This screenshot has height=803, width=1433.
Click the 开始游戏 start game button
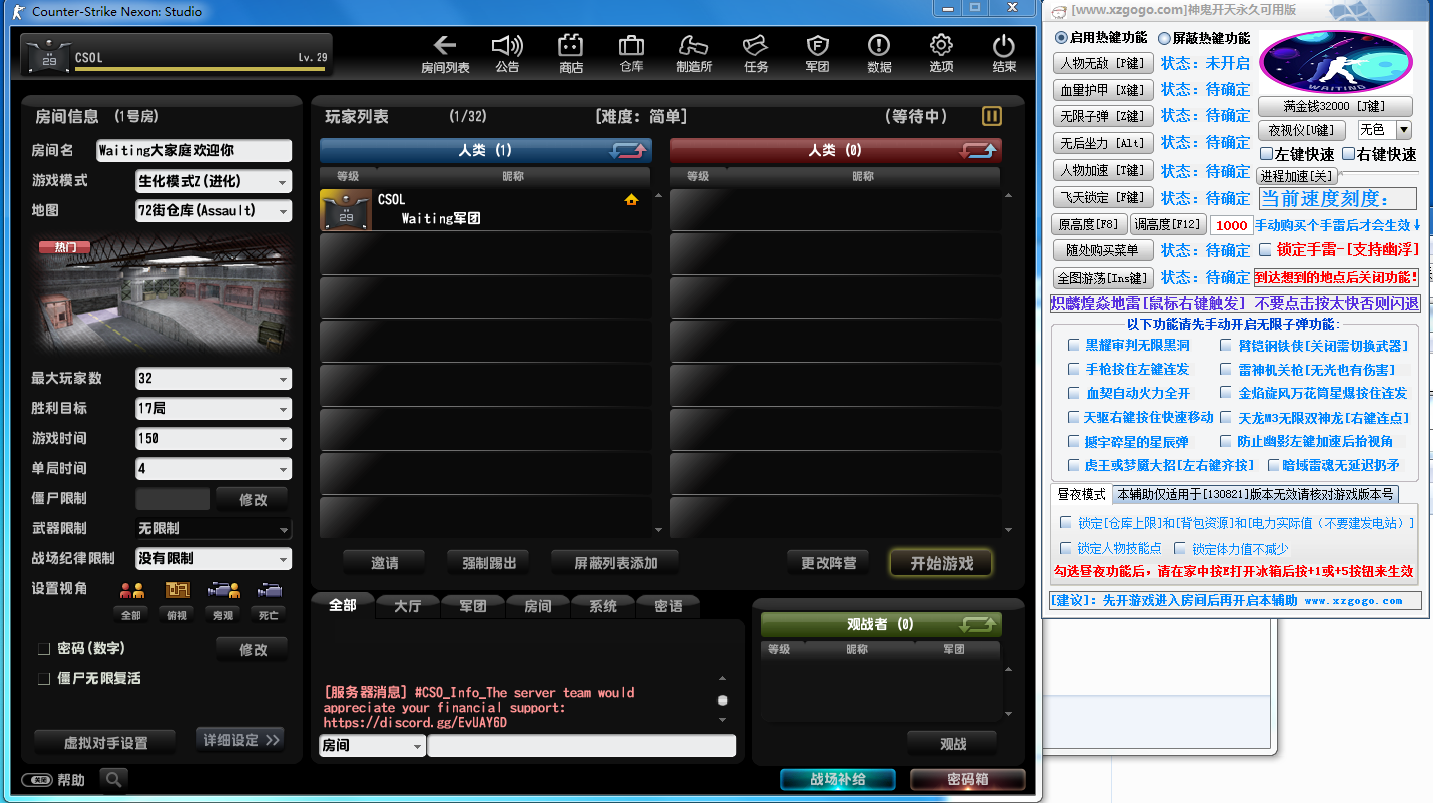[941, 563]
